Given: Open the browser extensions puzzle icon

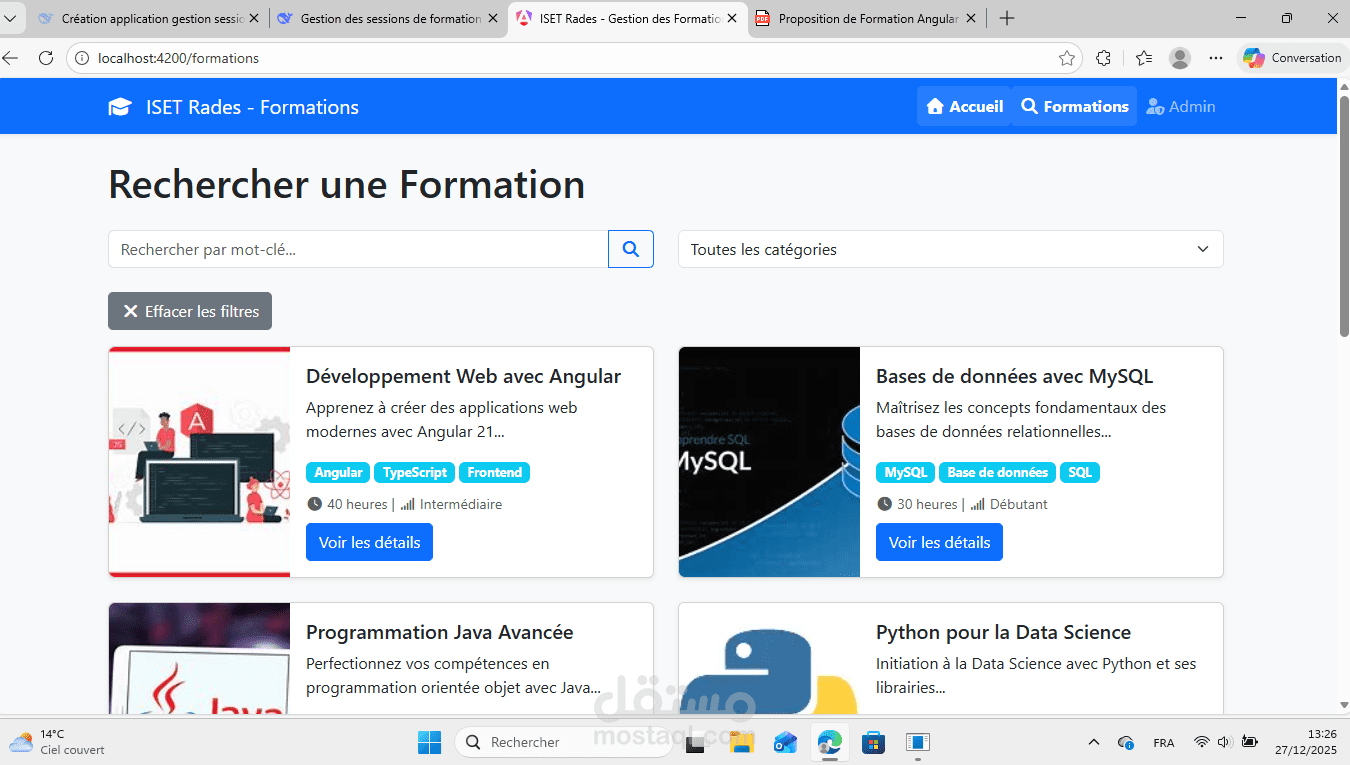Looking at the screenshot, I should pyautogui.click(x=1103, y=58).
